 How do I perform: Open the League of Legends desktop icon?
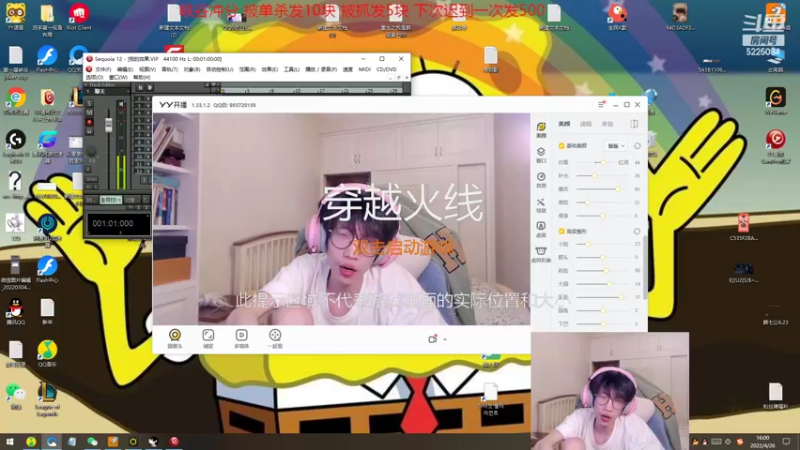click(x=47, y=400)
